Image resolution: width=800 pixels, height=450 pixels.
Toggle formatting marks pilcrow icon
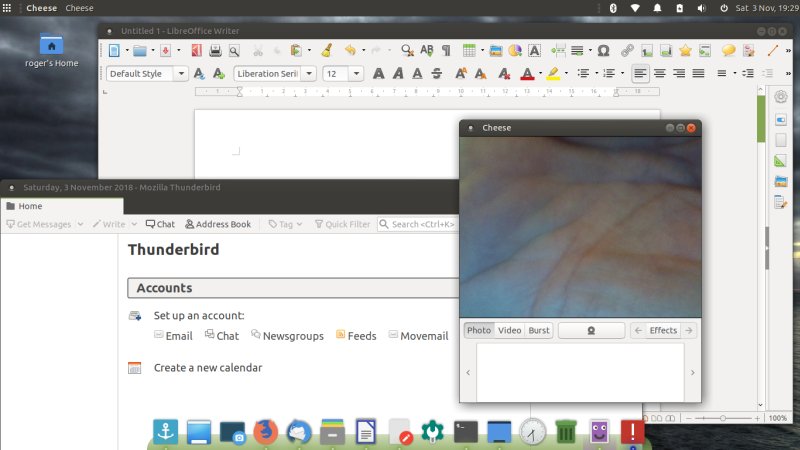(x=445, y=50)
